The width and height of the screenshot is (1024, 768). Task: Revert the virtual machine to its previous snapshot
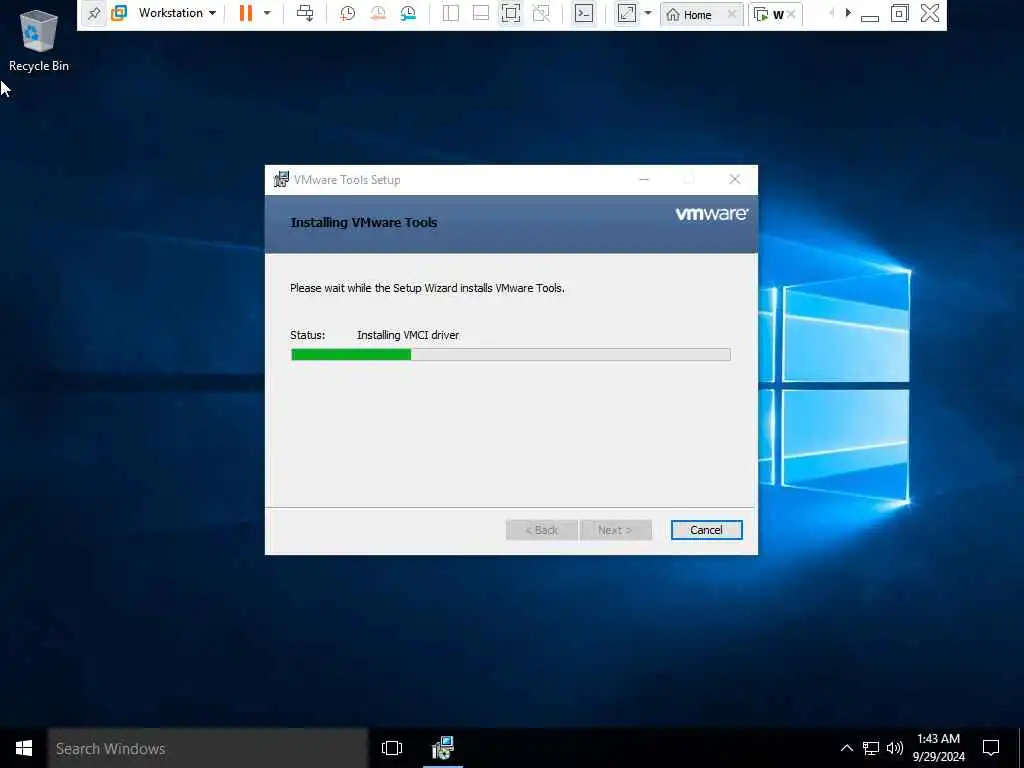click(377, 13)
